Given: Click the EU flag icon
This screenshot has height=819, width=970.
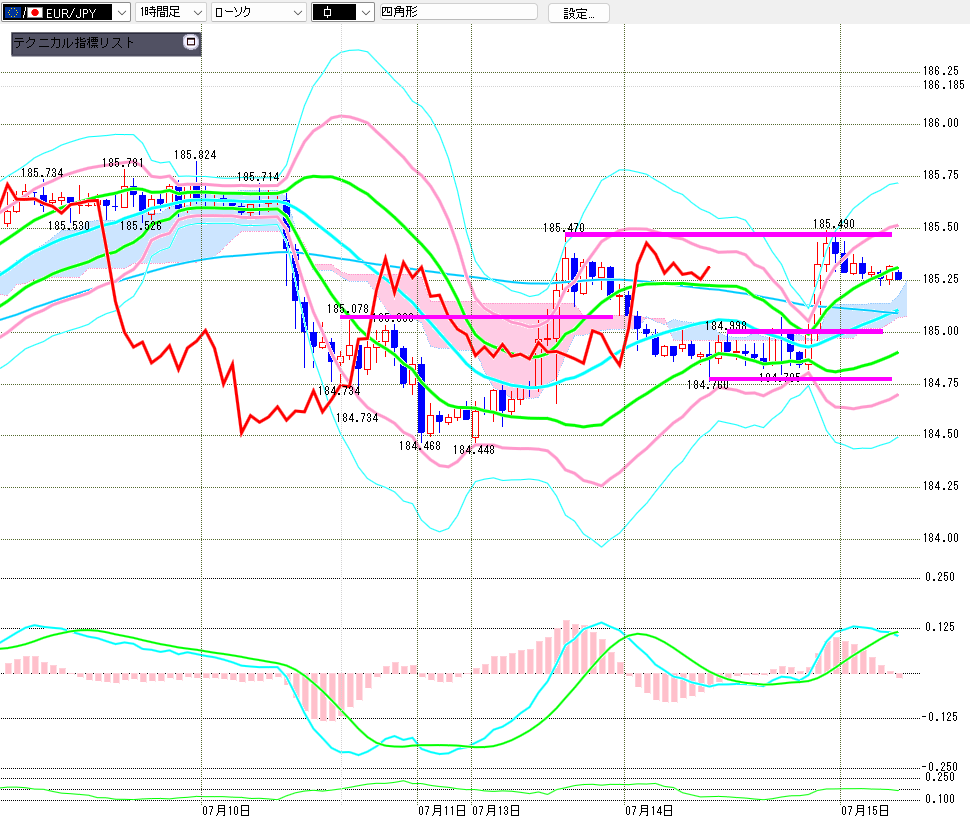Looking at the screenshot, I should click(12, 12).
